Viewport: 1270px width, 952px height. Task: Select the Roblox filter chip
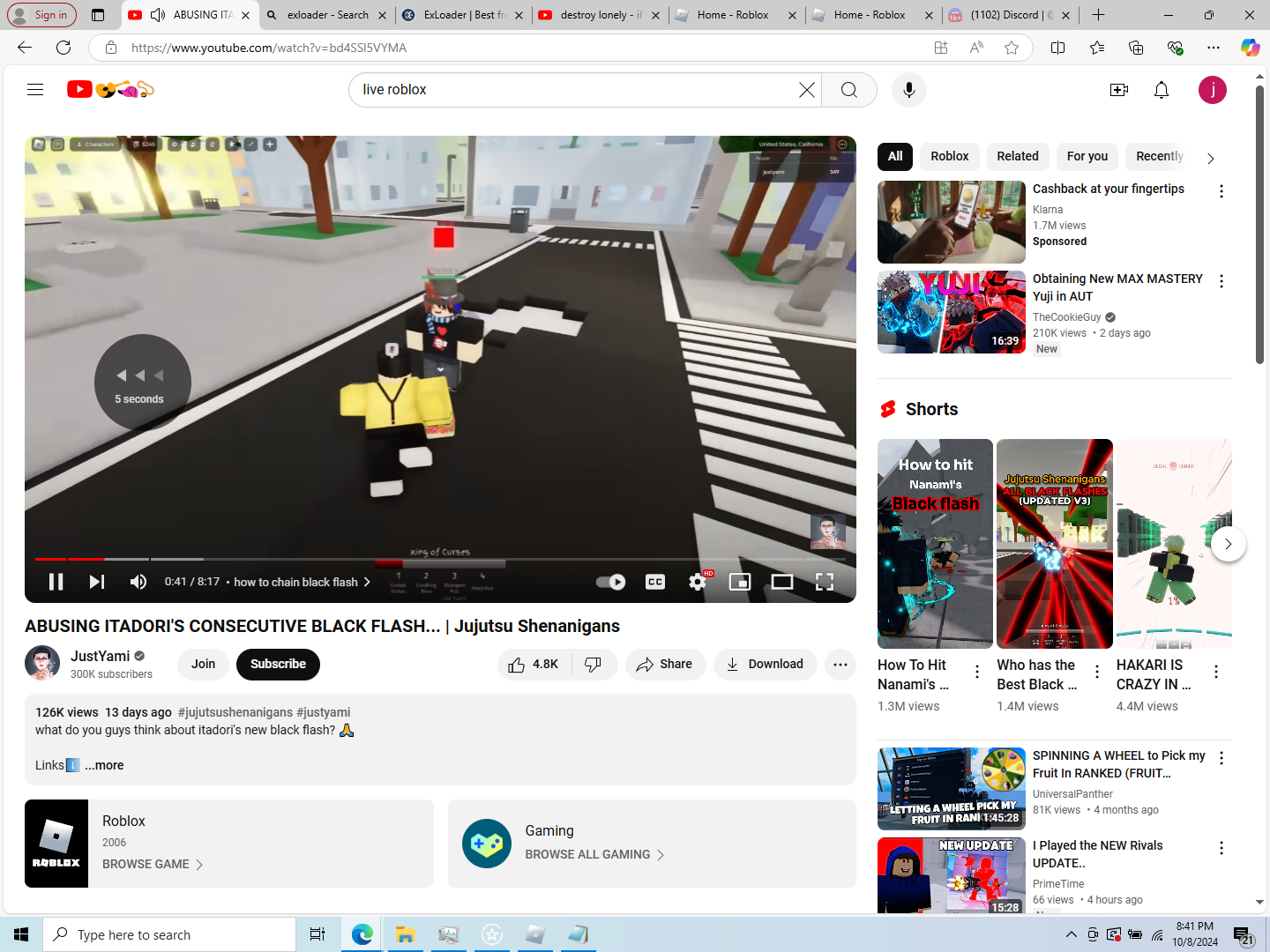949,156
